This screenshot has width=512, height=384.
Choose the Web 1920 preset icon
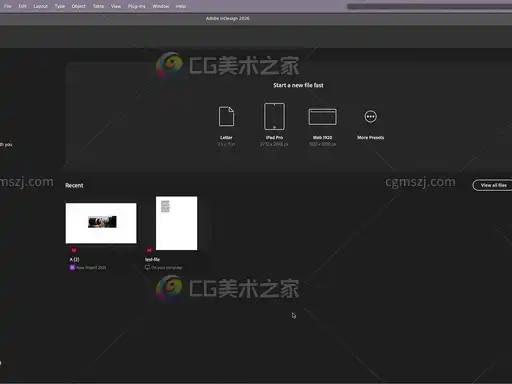pyautogui.click(x=322, y=117)
